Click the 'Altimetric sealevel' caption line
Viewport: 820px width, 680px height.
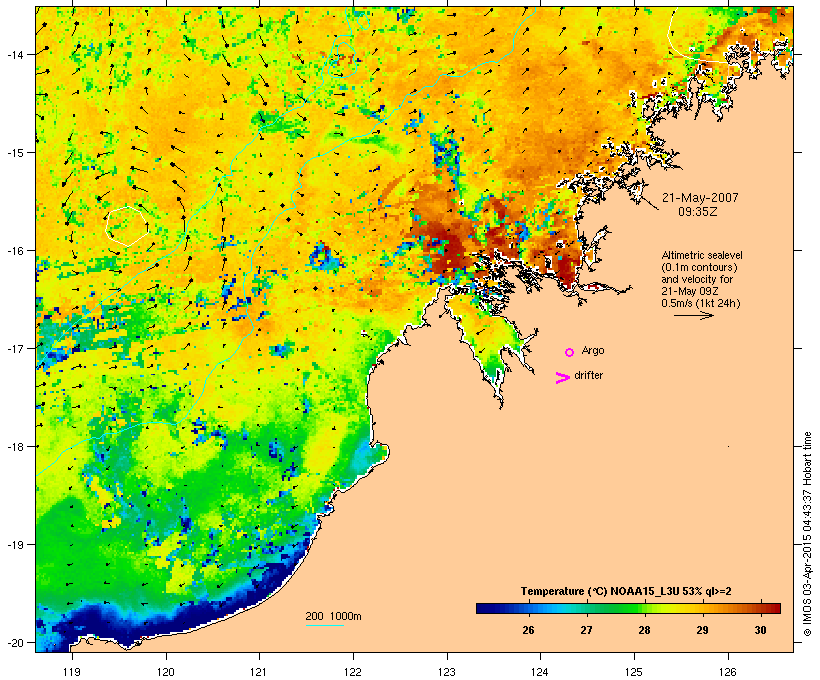702,255
